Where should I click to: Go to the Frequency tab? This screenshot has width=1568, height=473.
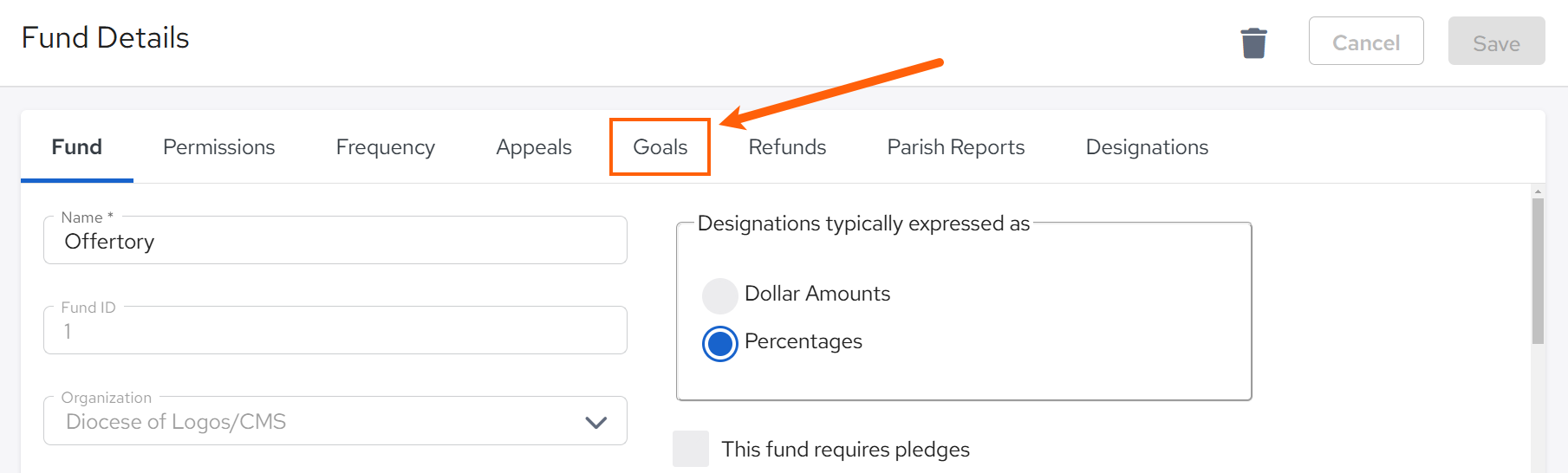pyautogui.click(x=385, y=147)
